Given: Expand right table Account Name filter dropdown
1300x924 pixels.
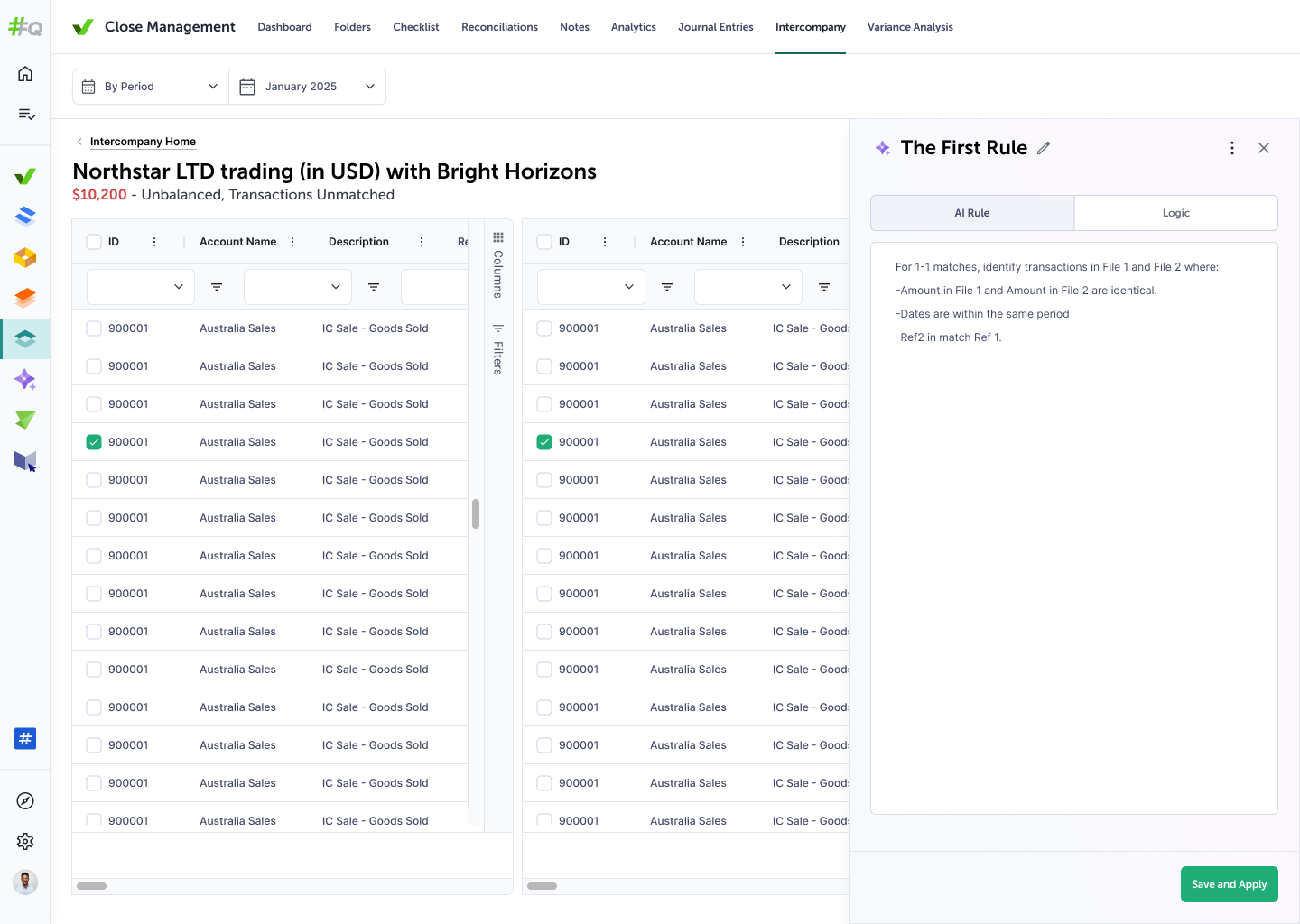Looking at the screenshot, I should (748, 287).
